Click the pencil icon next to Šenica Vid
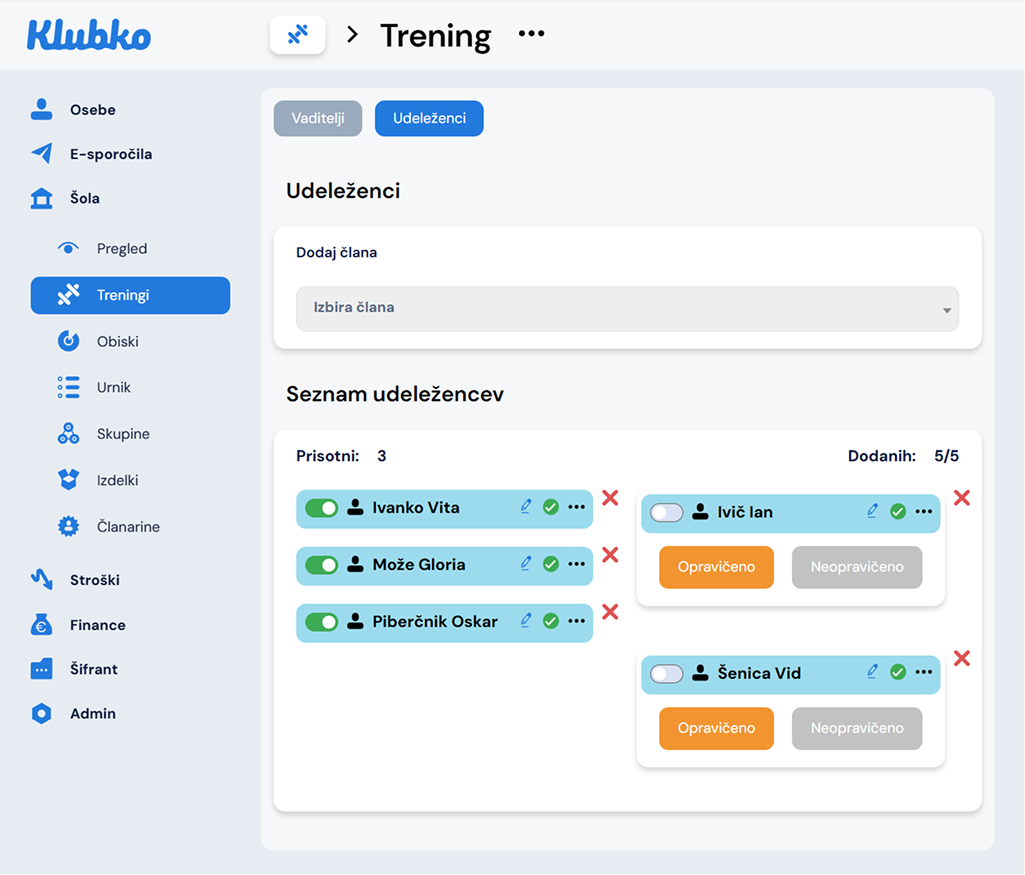1025x875 pixels. pyautogui.click(x=872, y=672)
